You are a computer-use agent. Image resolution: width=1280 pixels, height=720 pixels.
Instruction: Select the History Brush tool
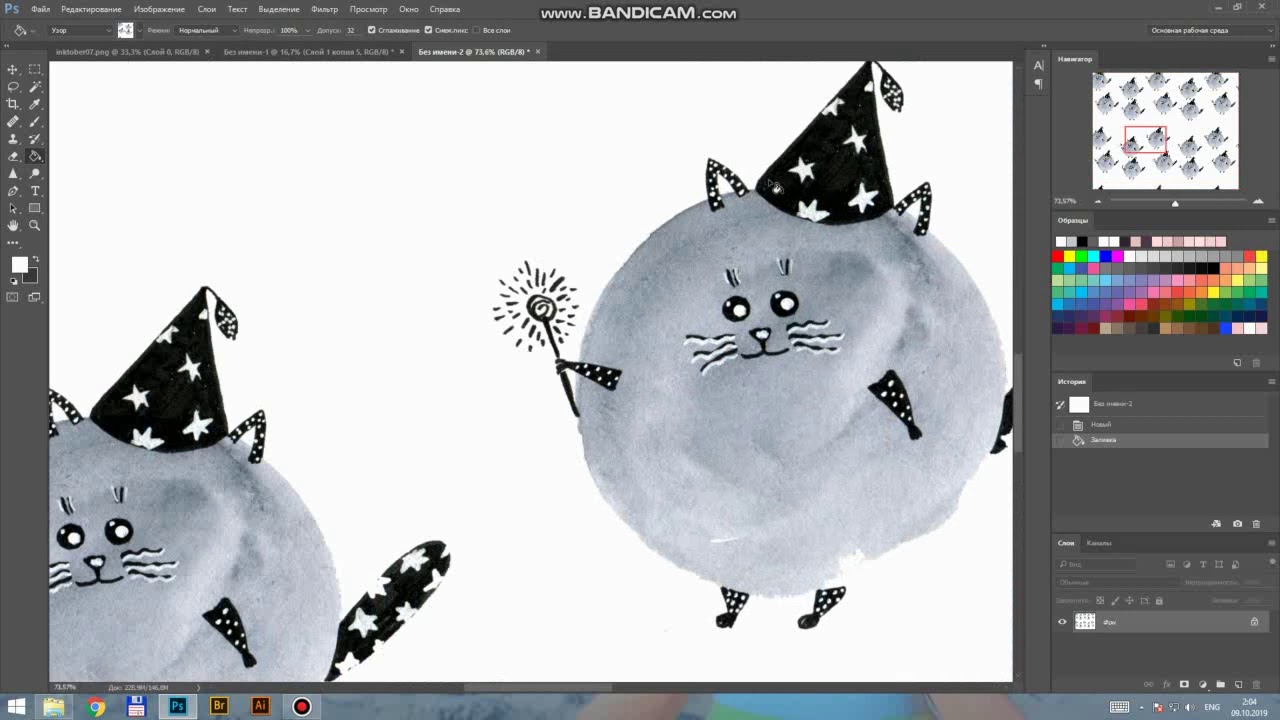click(x=35, y=139)
